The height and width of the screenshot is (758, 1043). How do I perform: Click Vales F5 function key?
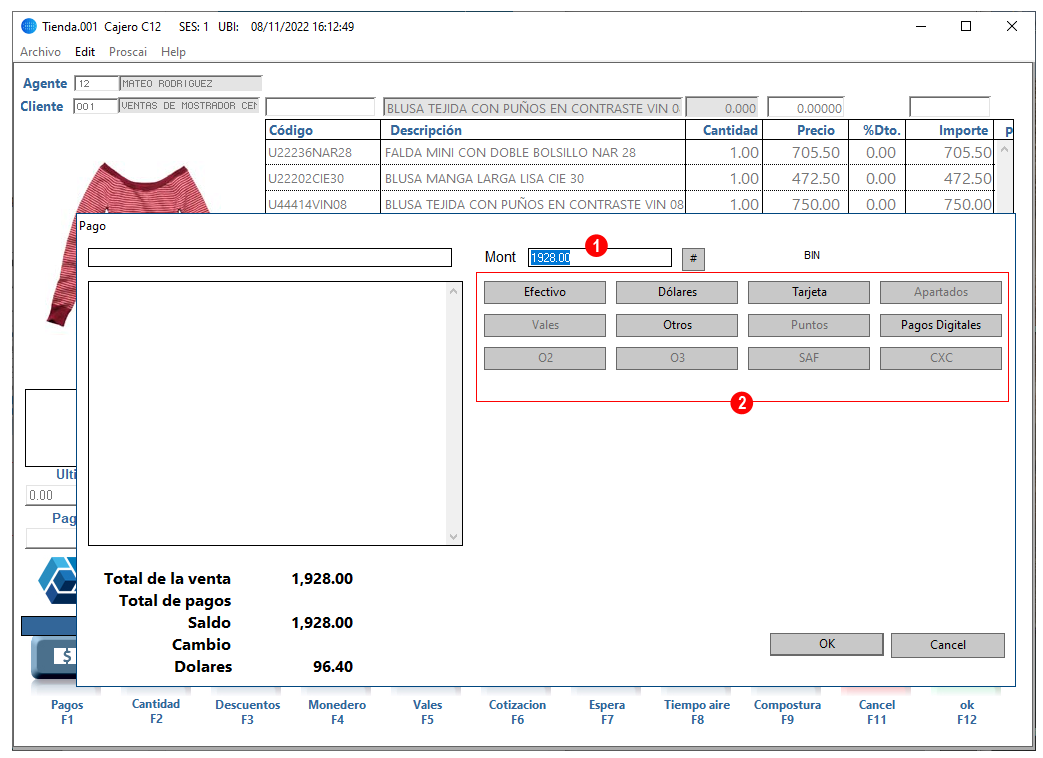point(427,712)
